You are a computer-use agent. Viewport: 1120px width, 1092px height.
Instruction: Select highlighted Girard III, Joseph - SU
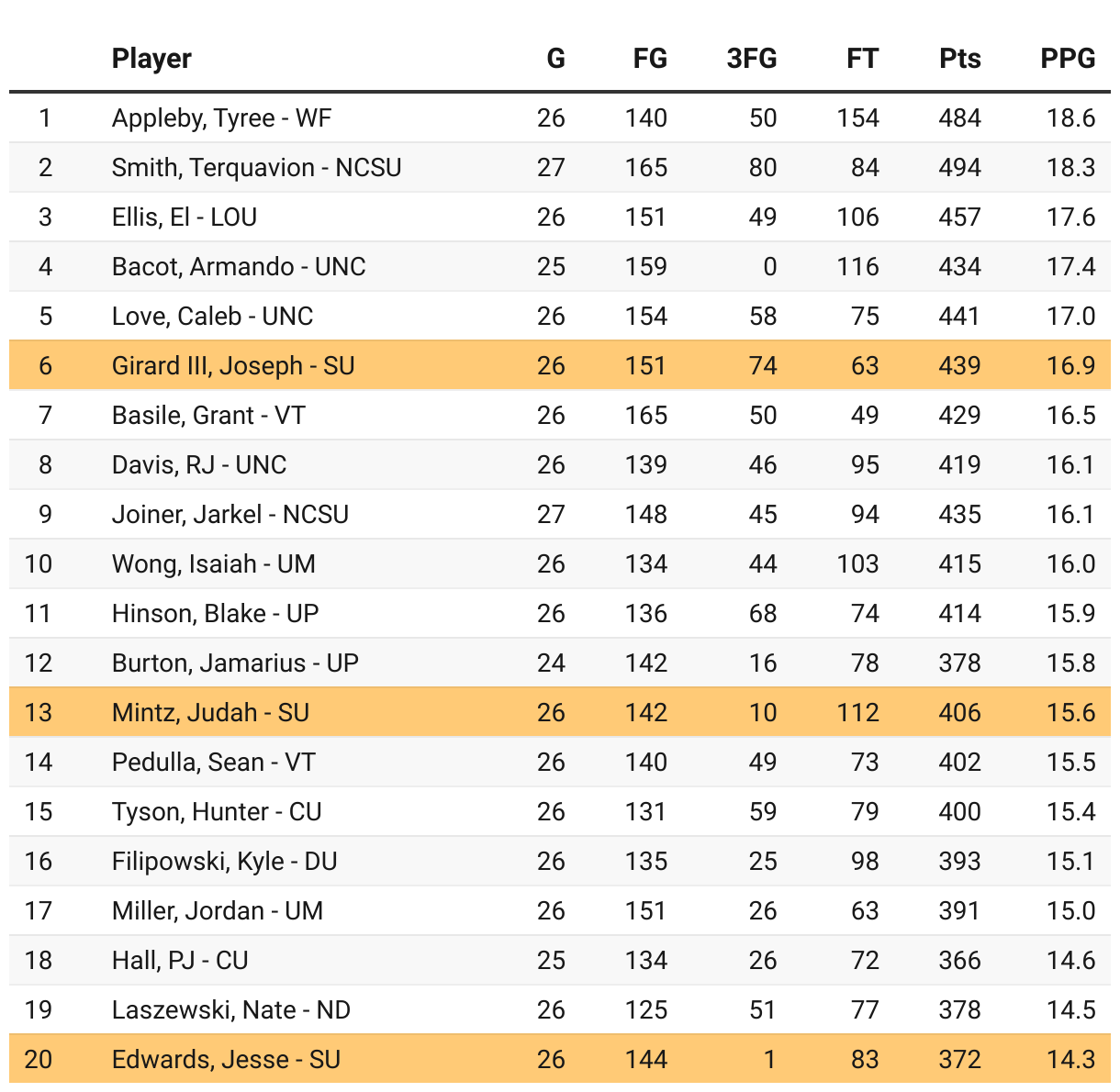click(x=233, y=366)
